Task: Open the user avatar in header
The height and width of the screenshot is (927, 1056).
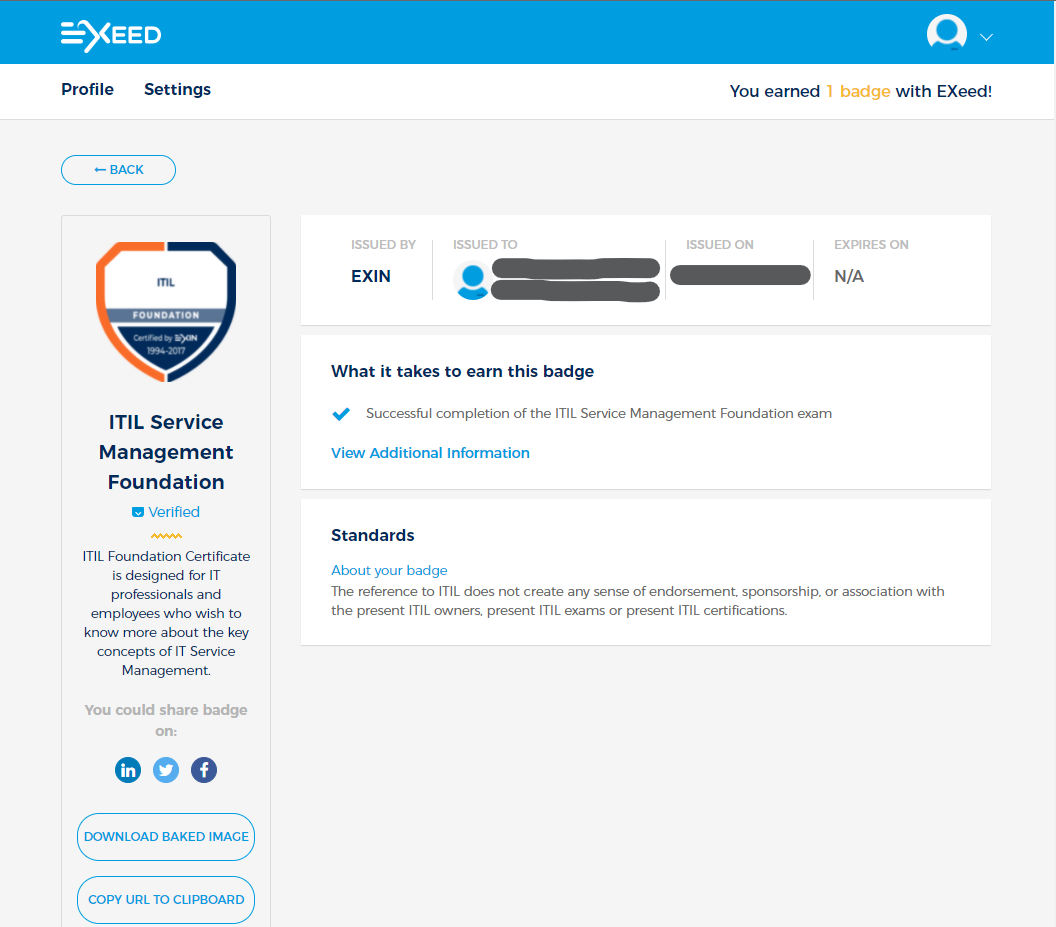Action: [946, 33]
